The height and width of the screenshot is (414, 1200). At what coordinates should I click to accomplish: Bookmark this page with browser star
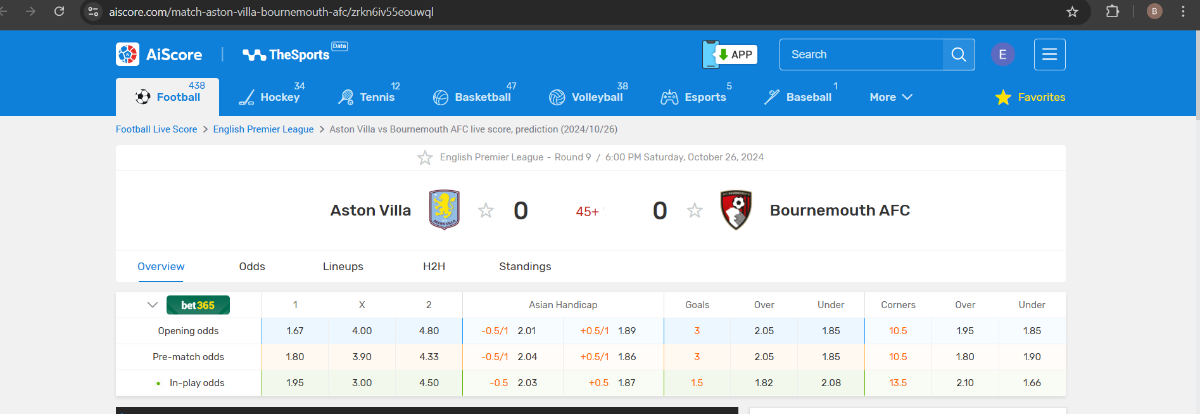point(1072,12)
